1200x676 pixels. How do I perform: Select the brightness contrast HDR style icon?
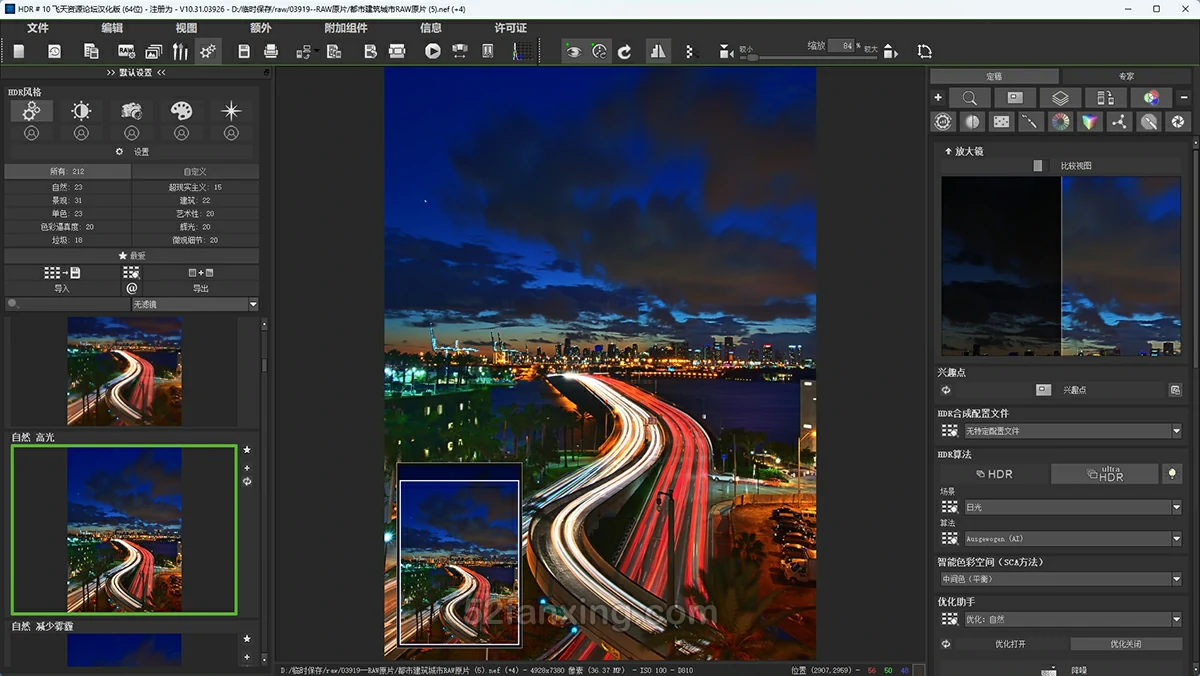click(x=81, y=111)
